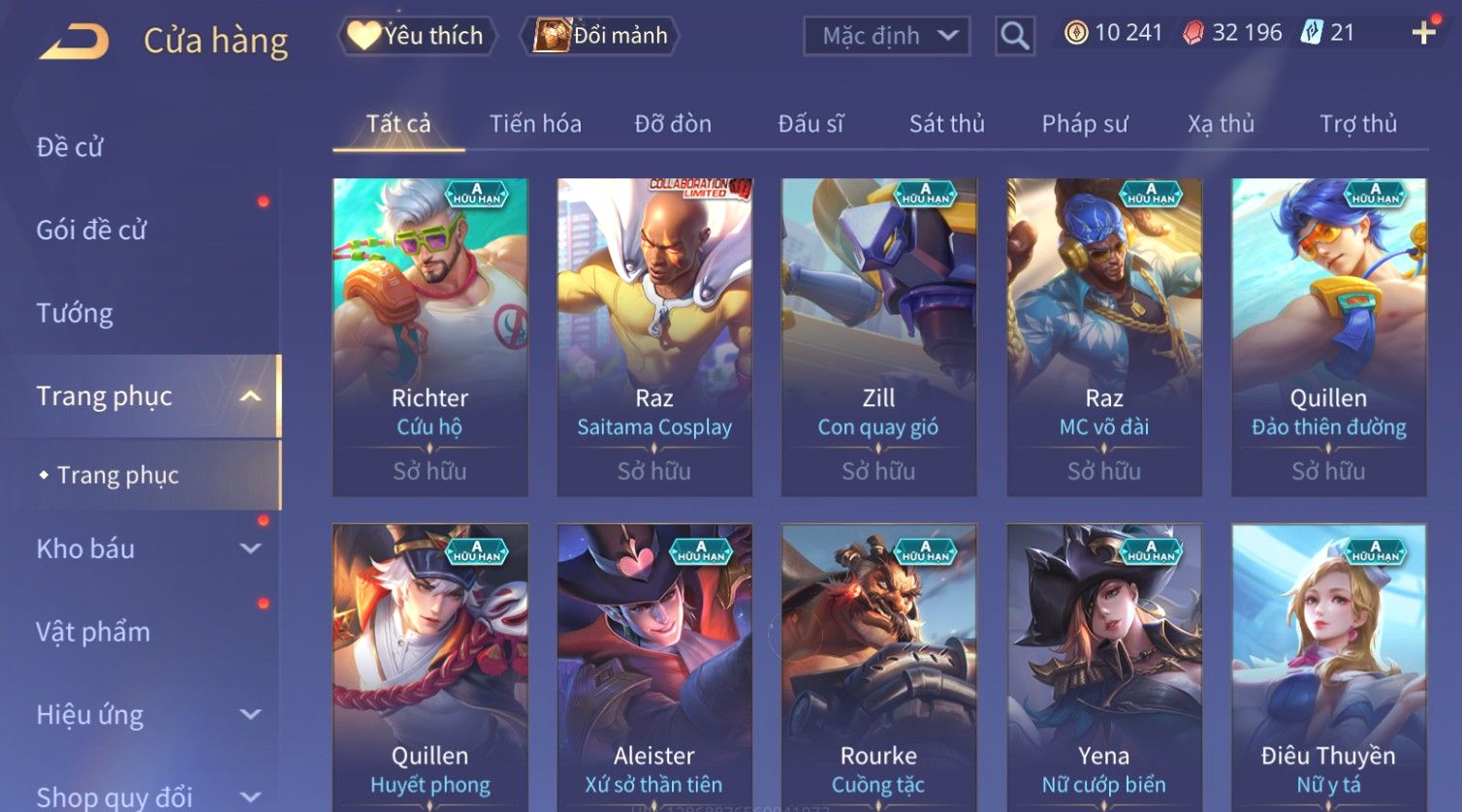1462x812 pixels.
Task: Select the Tiến hóa tab
Action: pos(535,124)
